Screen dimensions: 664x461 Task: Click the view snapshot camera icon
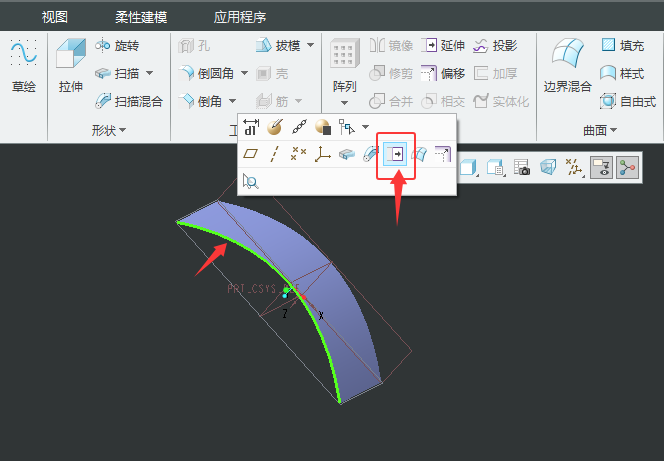click(522, 168)
